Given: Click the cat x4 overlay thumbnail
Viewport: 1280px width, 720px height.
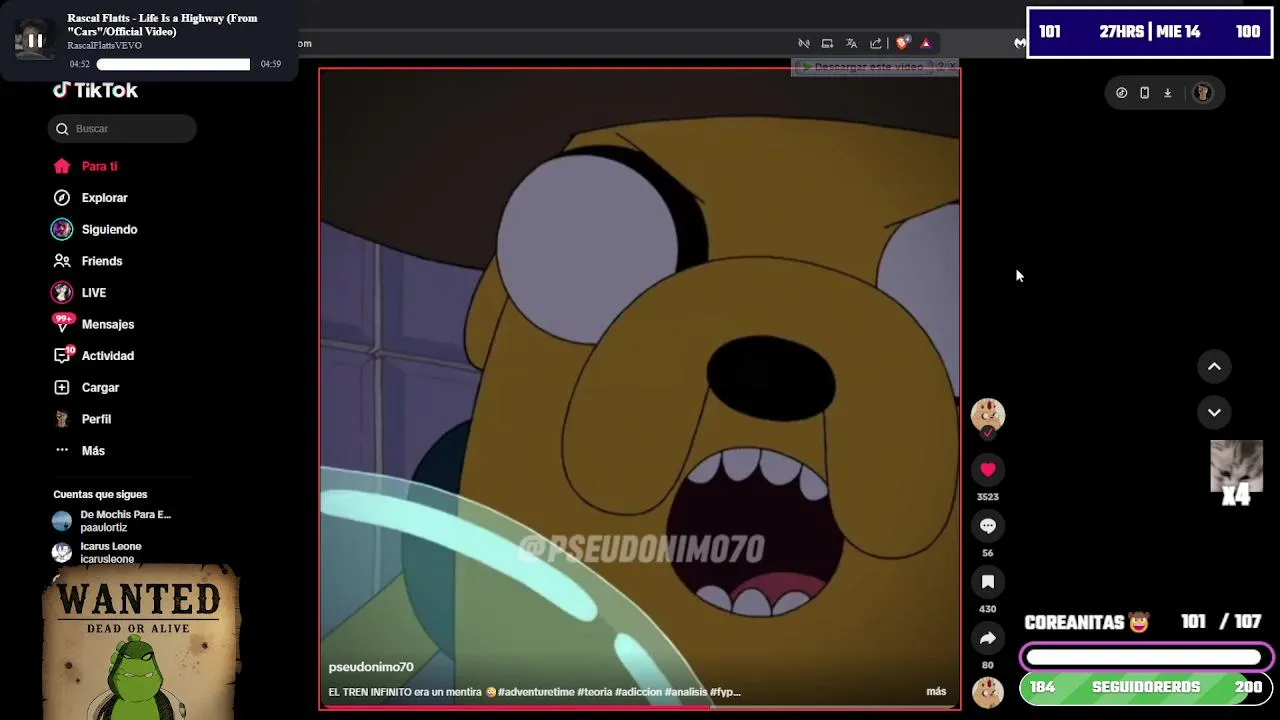Looking at the screenshot, I should [x=1236, y=472].
